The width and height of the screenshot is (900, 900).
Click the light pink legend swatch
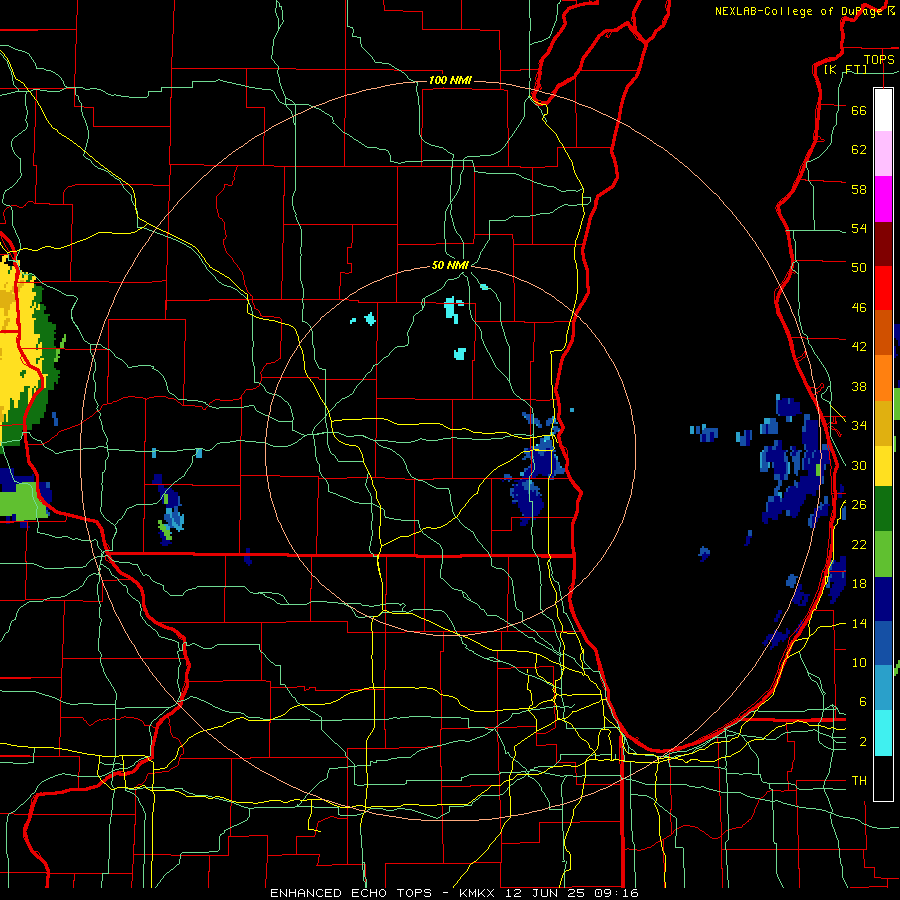point(883,154)
